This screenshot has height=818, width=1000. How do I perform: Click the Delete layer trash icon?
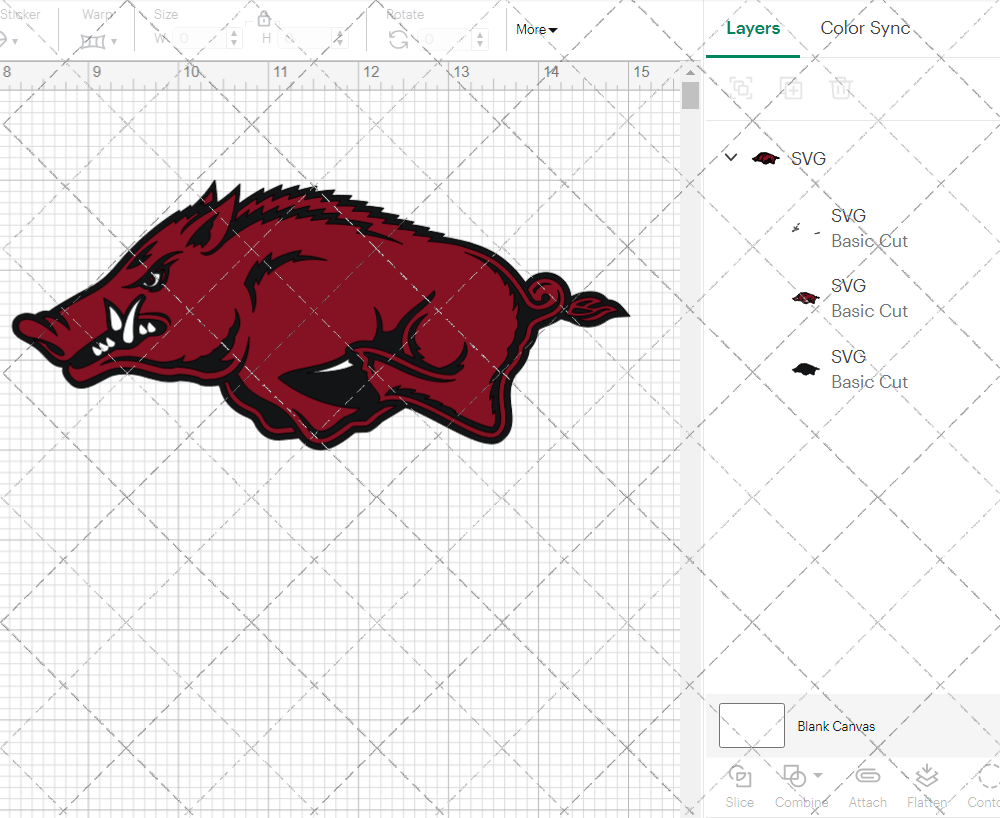click(x=842, y=88)
